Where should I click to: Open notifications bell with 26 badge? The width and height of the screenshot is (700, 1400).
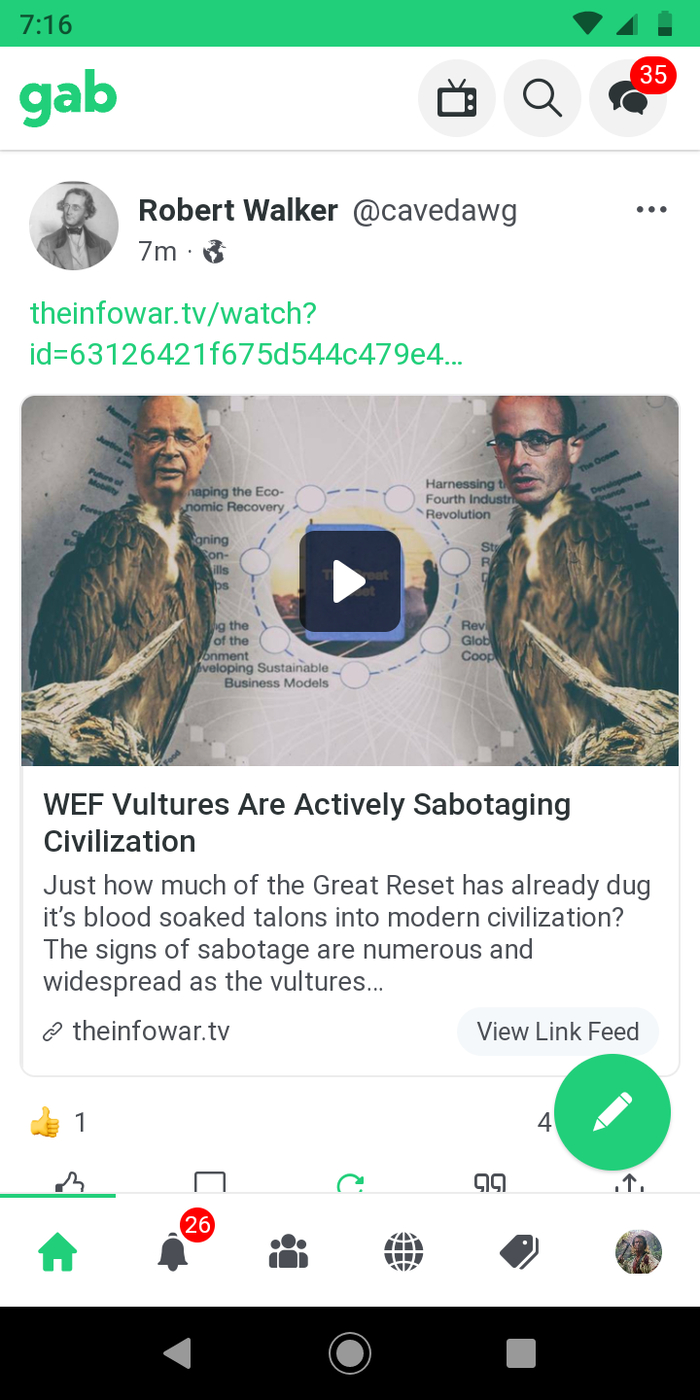(x=174, y=1251)
